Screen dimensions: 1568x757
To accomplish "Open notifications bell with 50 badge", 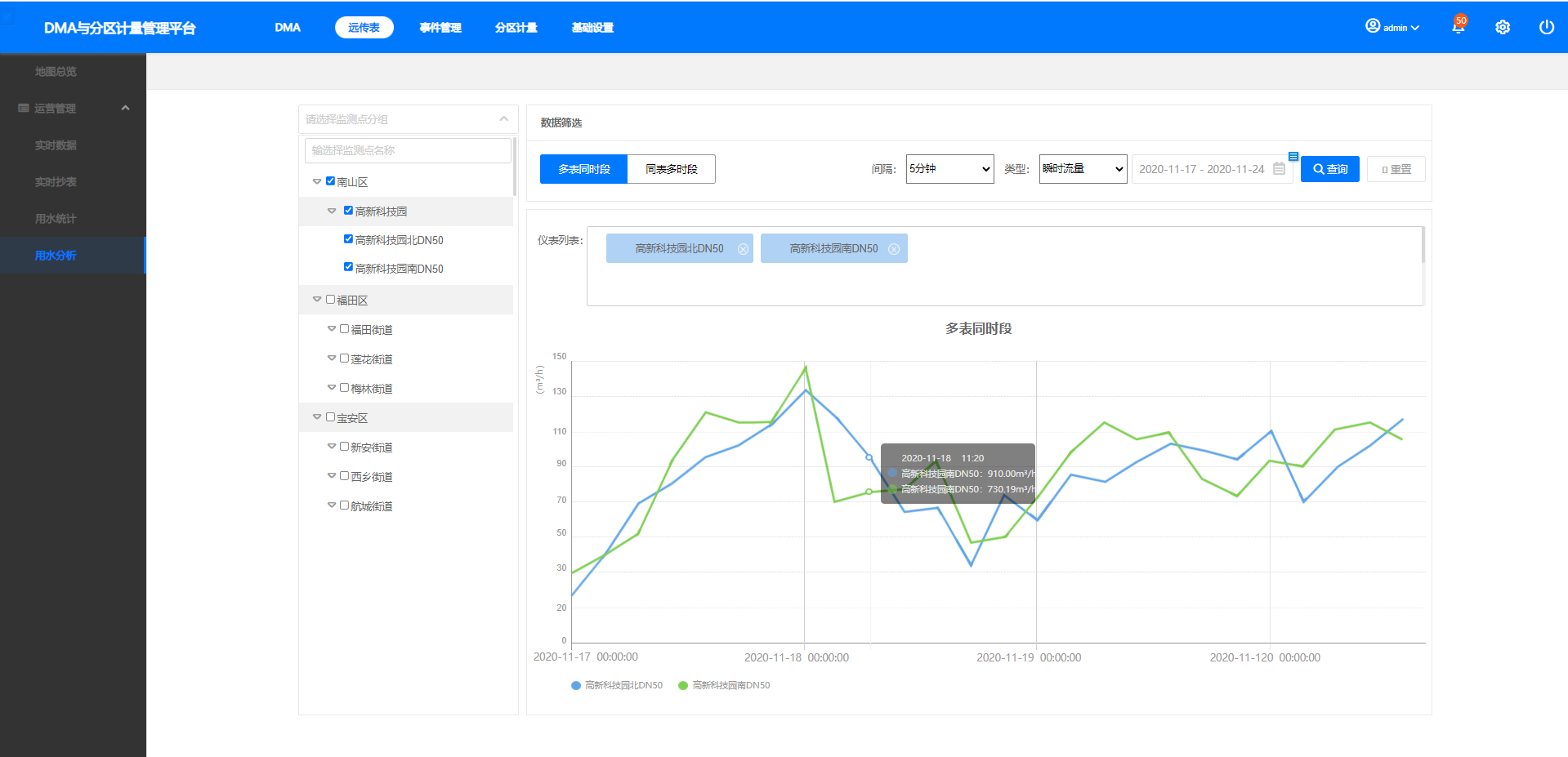I will click(x=1459, y=26).
